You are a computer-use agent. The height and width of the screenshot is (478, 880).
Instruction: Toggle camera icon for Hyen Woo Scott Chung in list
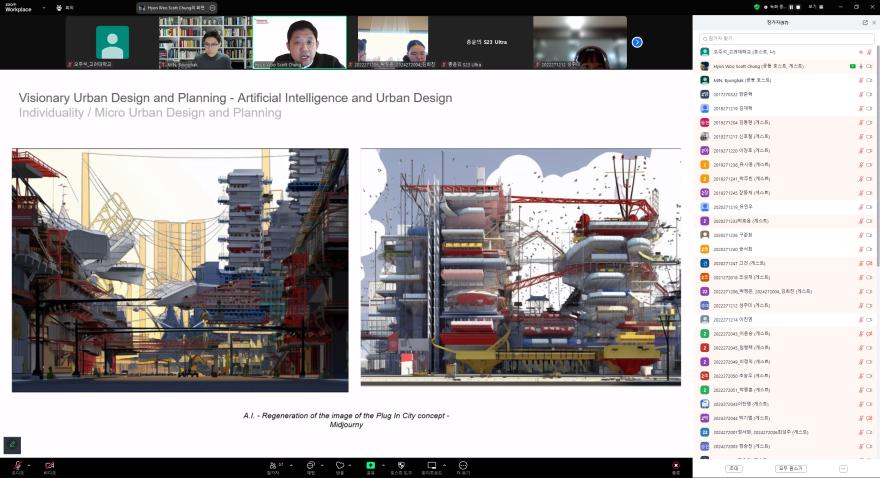869,66
